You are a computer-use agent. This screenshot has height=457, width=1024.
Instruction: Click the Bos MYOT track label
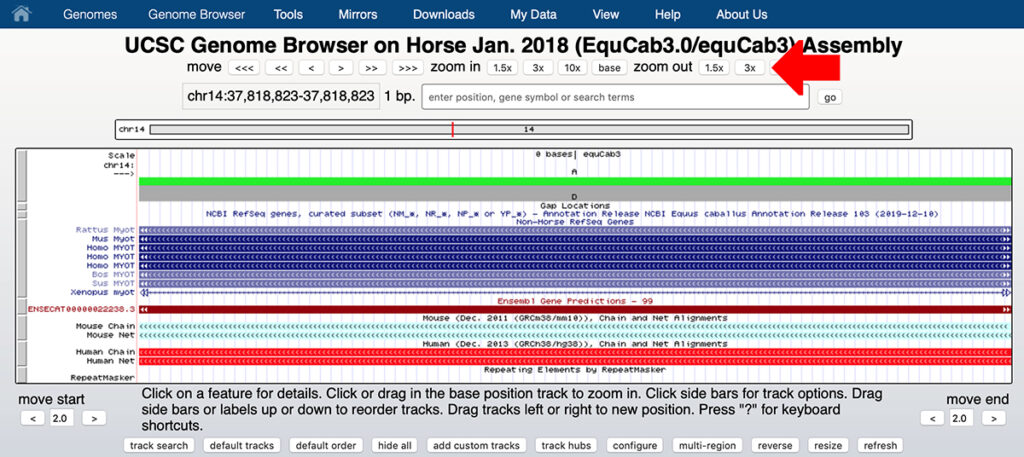pyautogui.click(x=113, y=275)
